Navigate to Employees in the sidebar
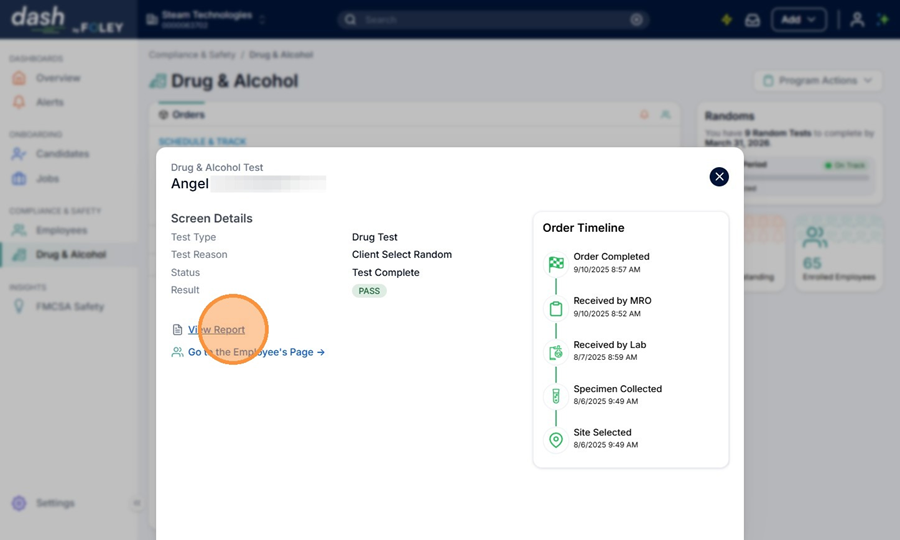This screenshot has width=900, height=540. (61, 230)
